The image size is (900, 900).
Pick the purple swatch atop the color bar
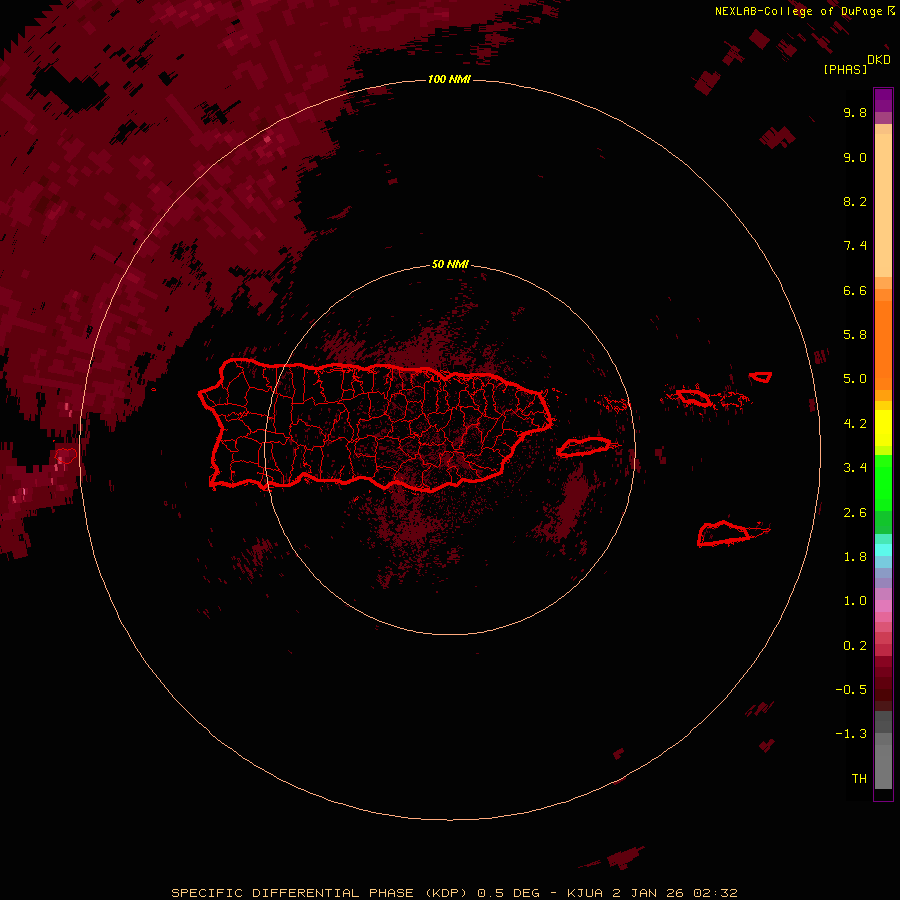click(883, 100)
